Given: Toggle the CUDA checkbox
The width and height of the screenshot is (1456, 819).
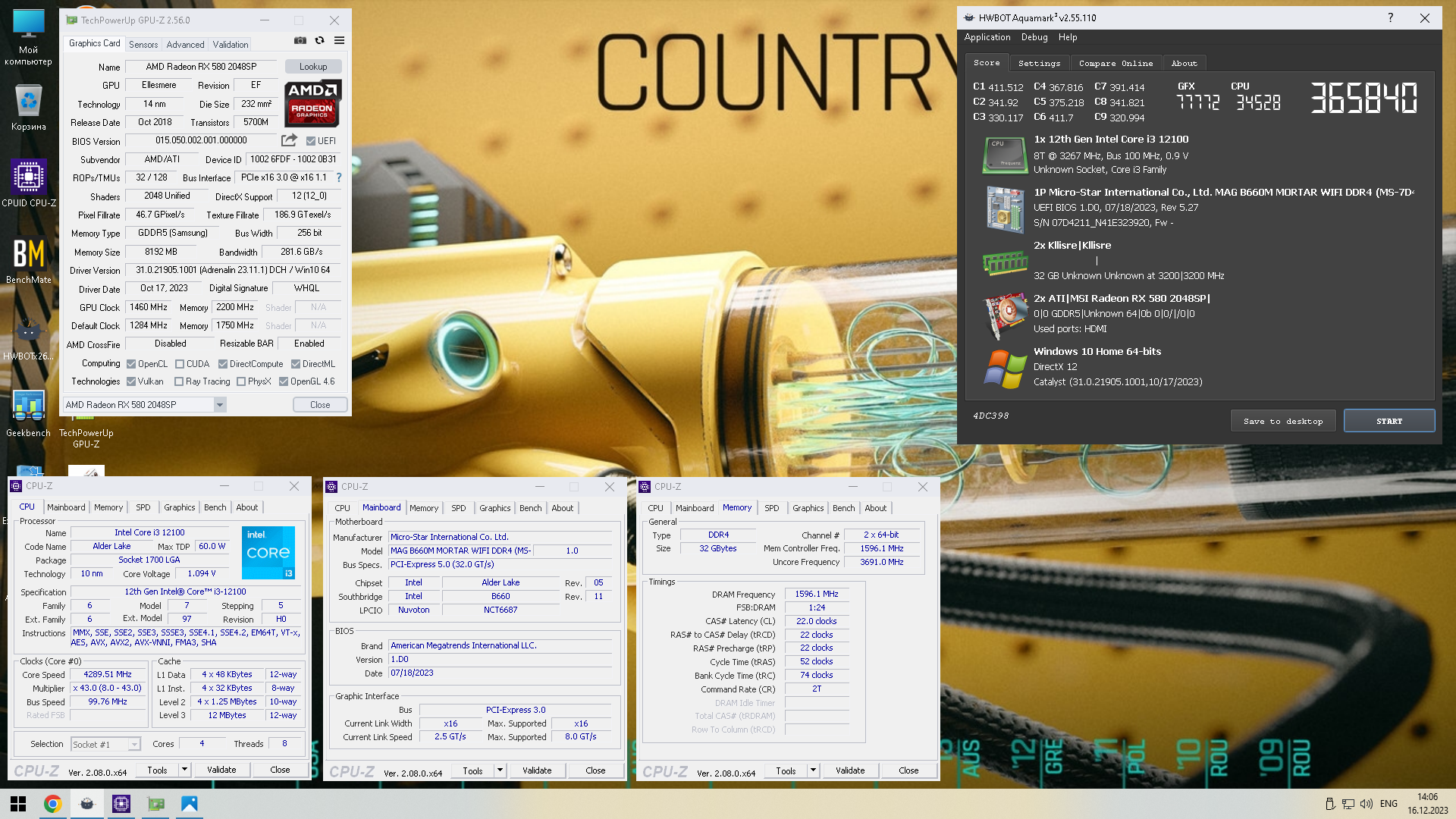Looking at the screenshot, I should click(x=180, y=364).
